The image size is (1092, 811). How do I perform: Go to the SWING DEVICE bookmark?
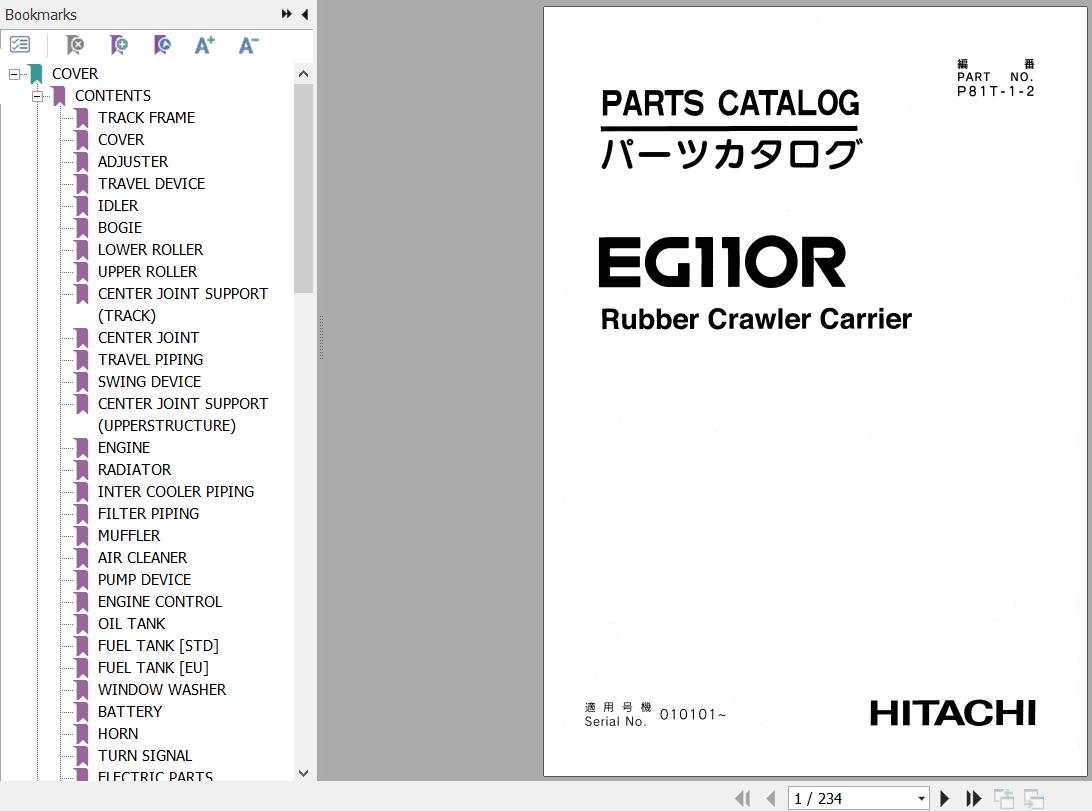(x=149, y=381)
